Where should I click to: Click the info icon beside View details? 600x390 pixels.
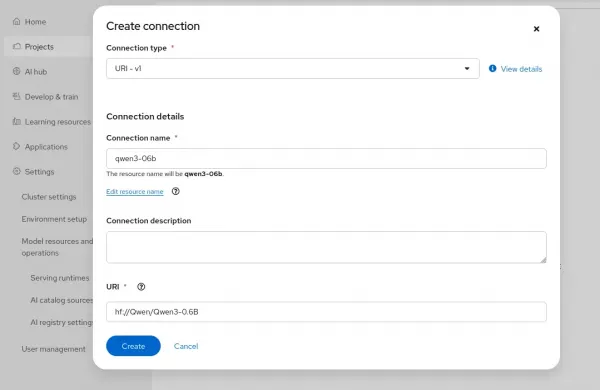[x=492, y=69]
